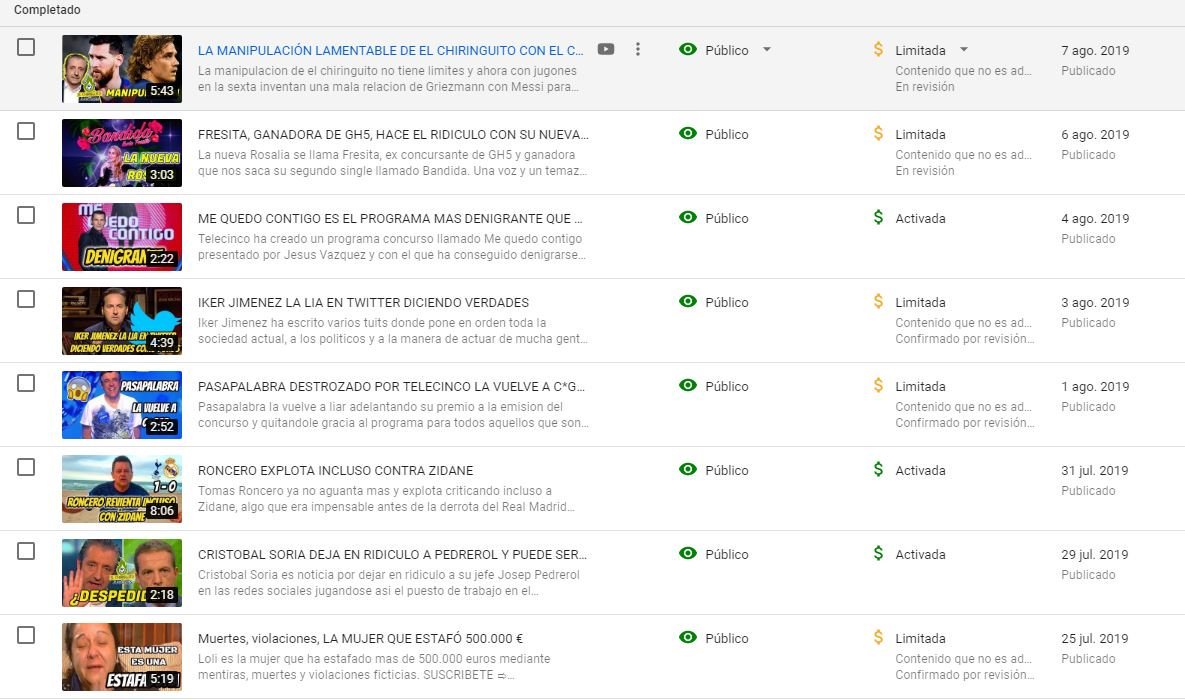Screen dimensions: 1185x700
Task: Click Limitada status on Iker Jimenez row
Action: 920,302
